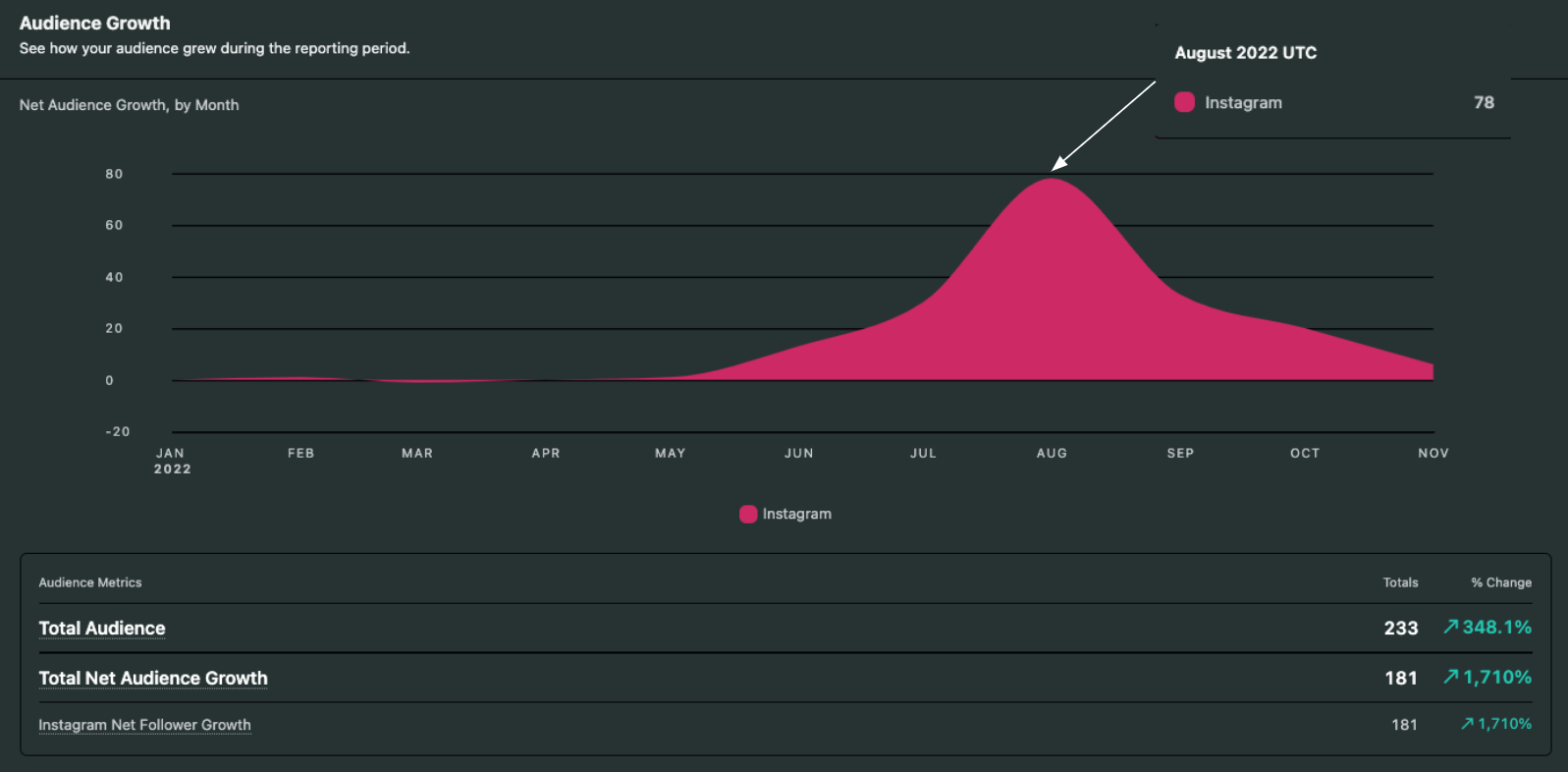Click the August 2022 UTC tooltip title
Viewport: 1568px width, 772px height.
(1246, 53)
